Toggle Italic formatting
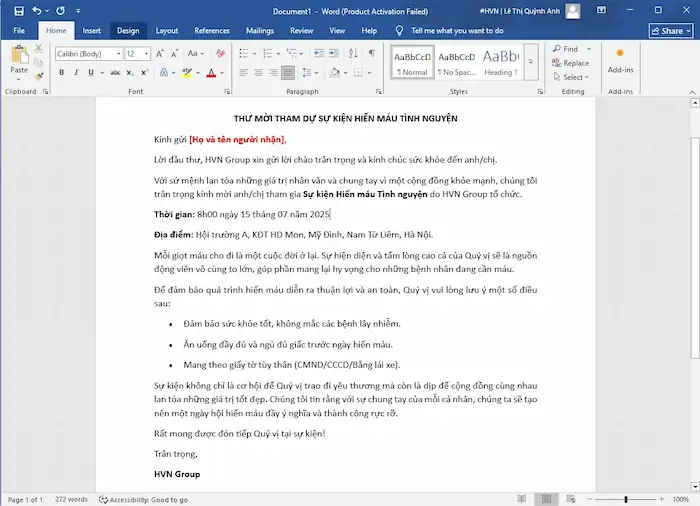Viewport: 700px width, 506px height. 74,72
